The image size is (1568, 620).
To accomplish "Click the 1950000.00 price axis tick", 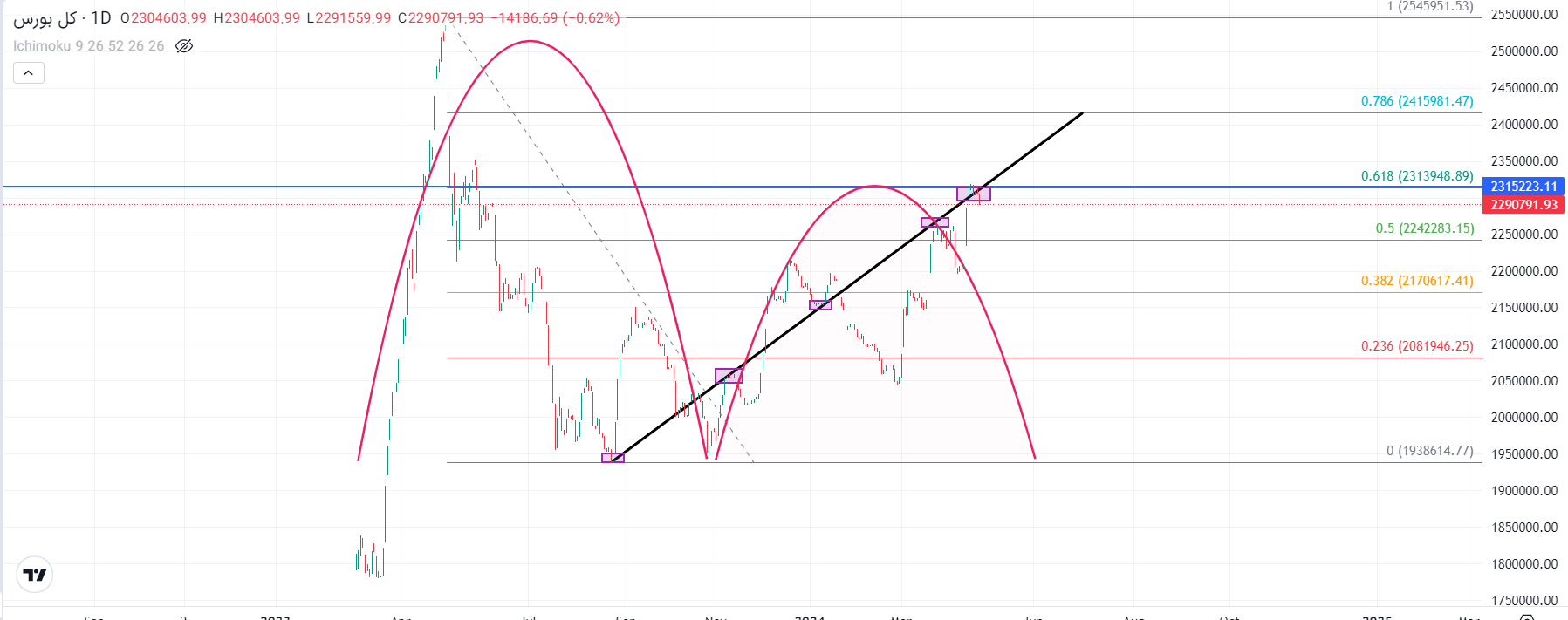I will [x=1524, y=454].
